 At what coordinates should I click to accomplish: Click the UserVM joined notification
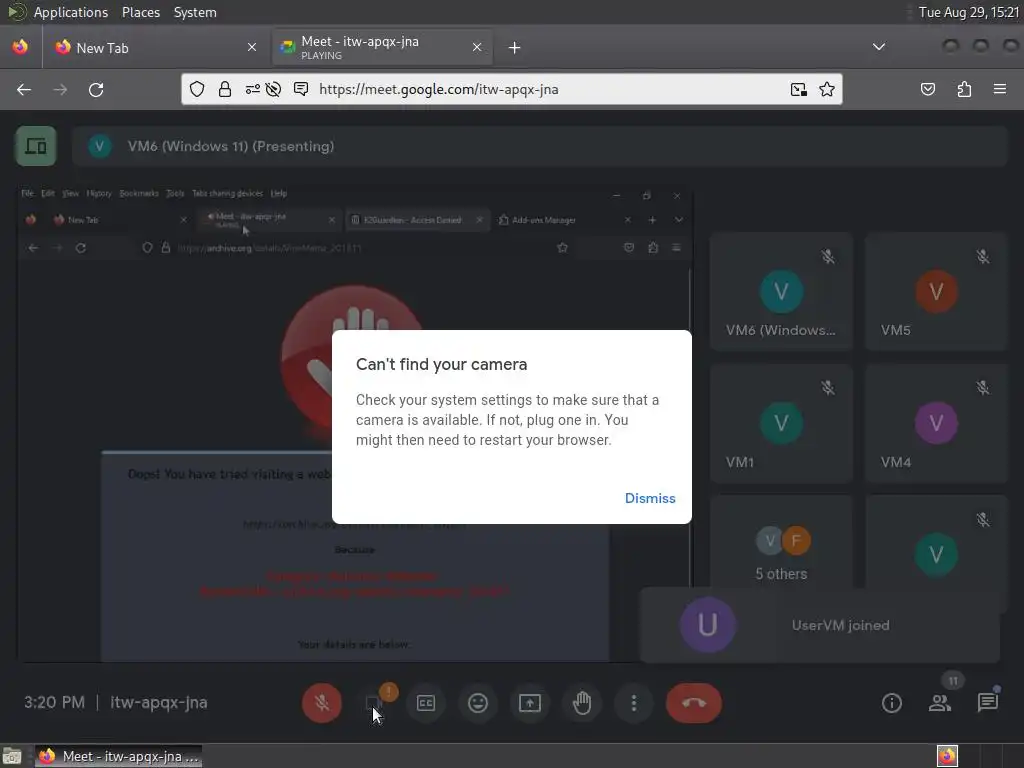820,626
